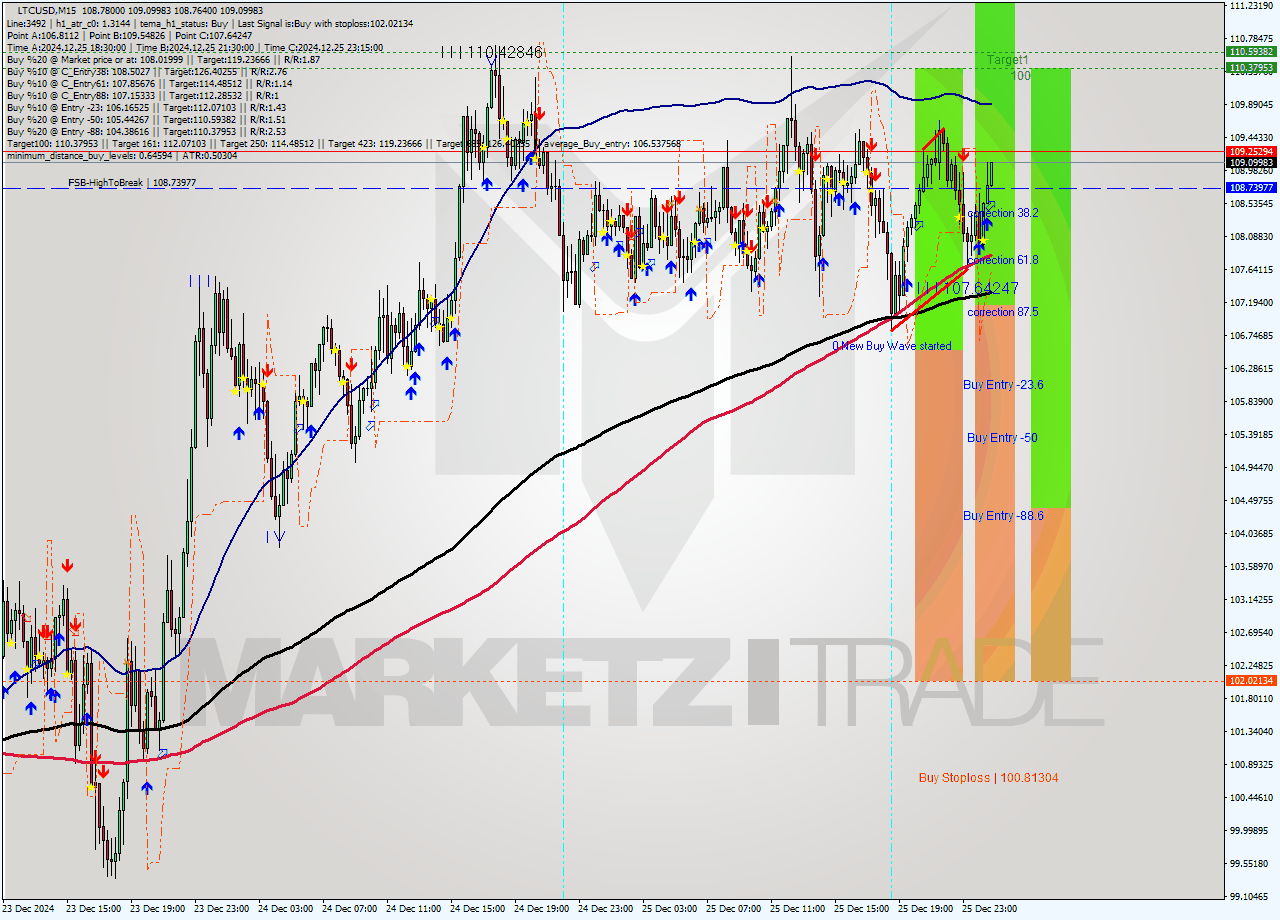
Task: Select the Time A:2024.12.25 18:30:00 info line
Action: click(195, 48)
